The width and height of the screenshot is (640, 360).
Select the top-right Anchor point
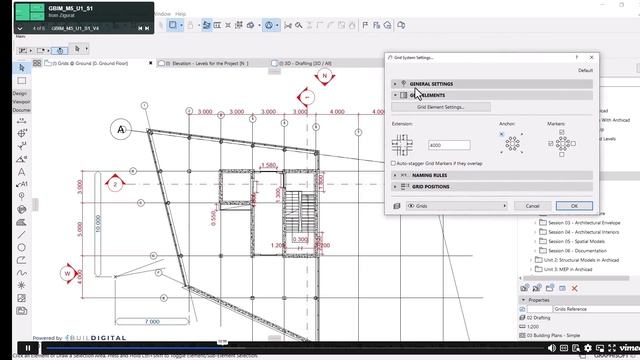(522, 134)
